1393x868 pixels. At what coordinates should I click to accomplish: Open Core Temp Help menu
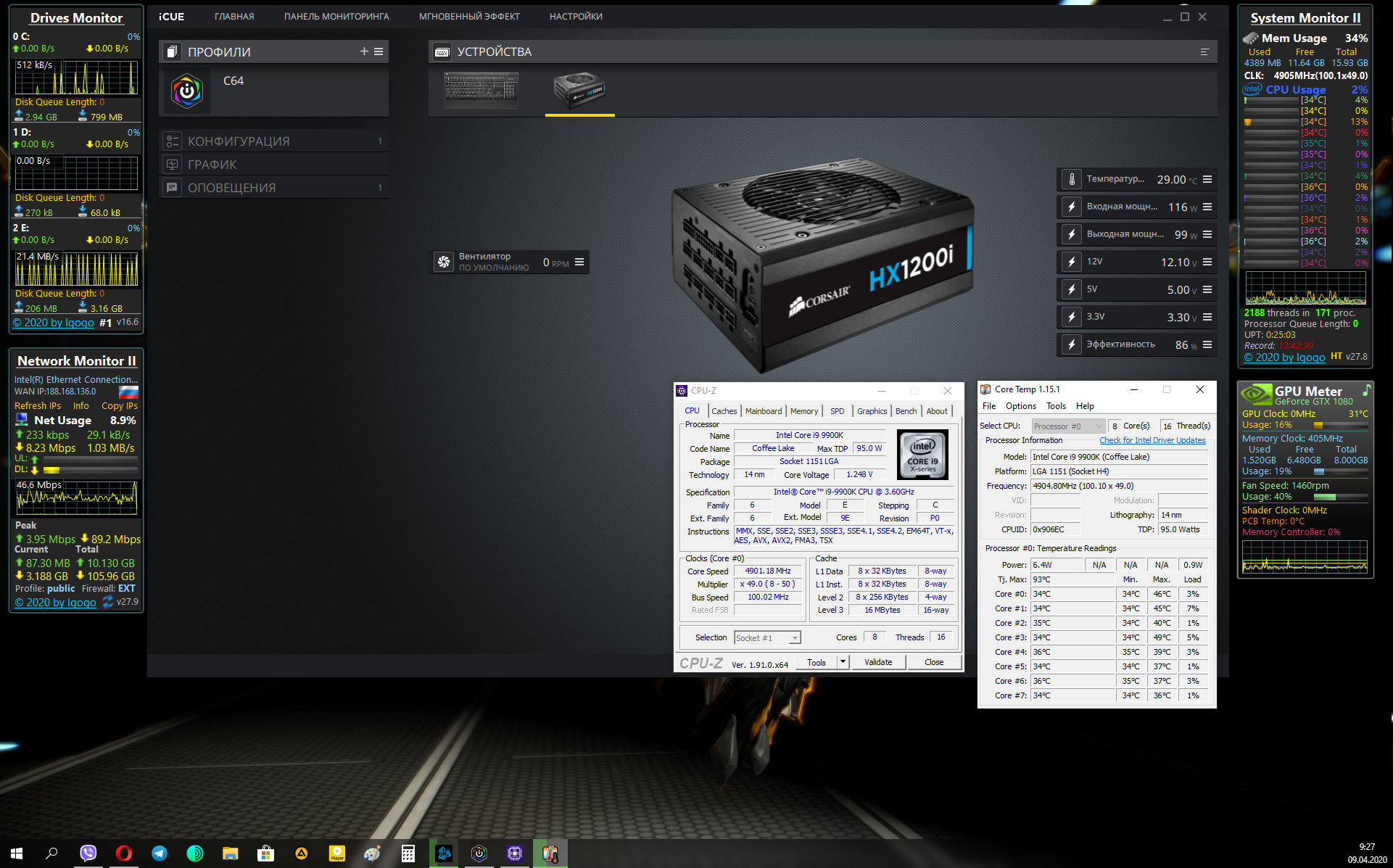1085,406
